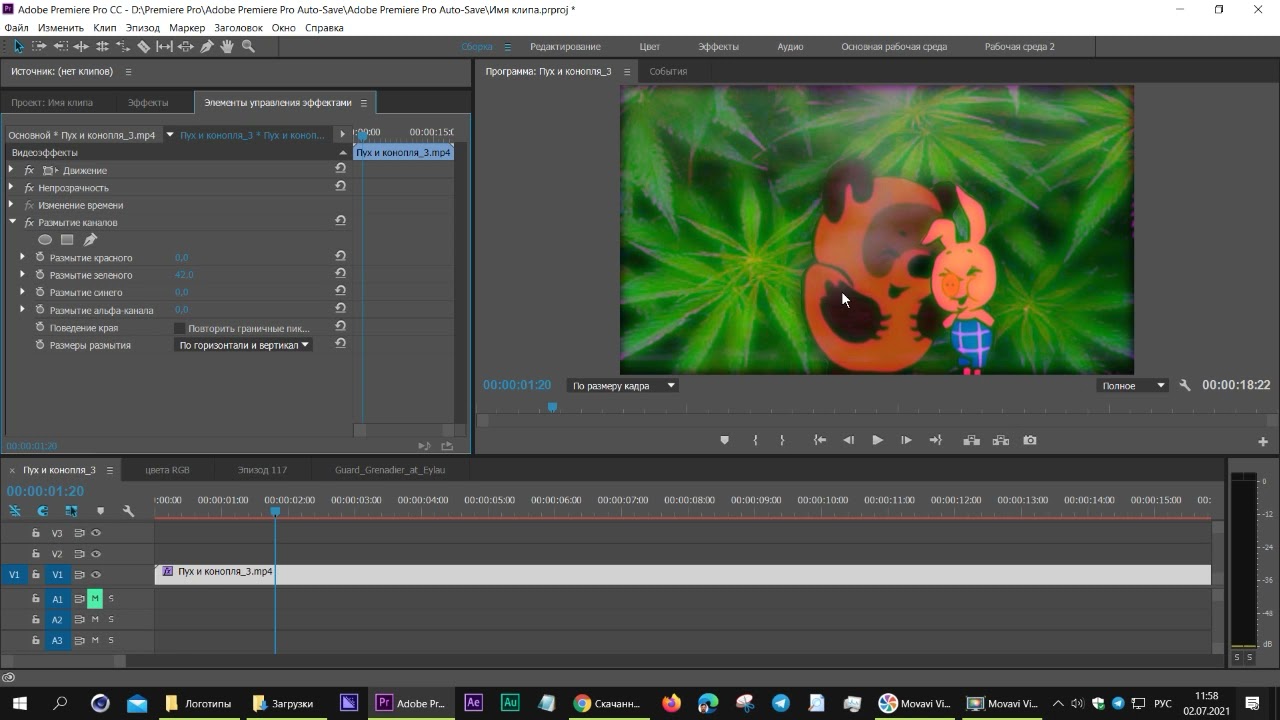Toggle visibility of track V2
Viewport: 1280px width, 720px height.
pos(96,554)
